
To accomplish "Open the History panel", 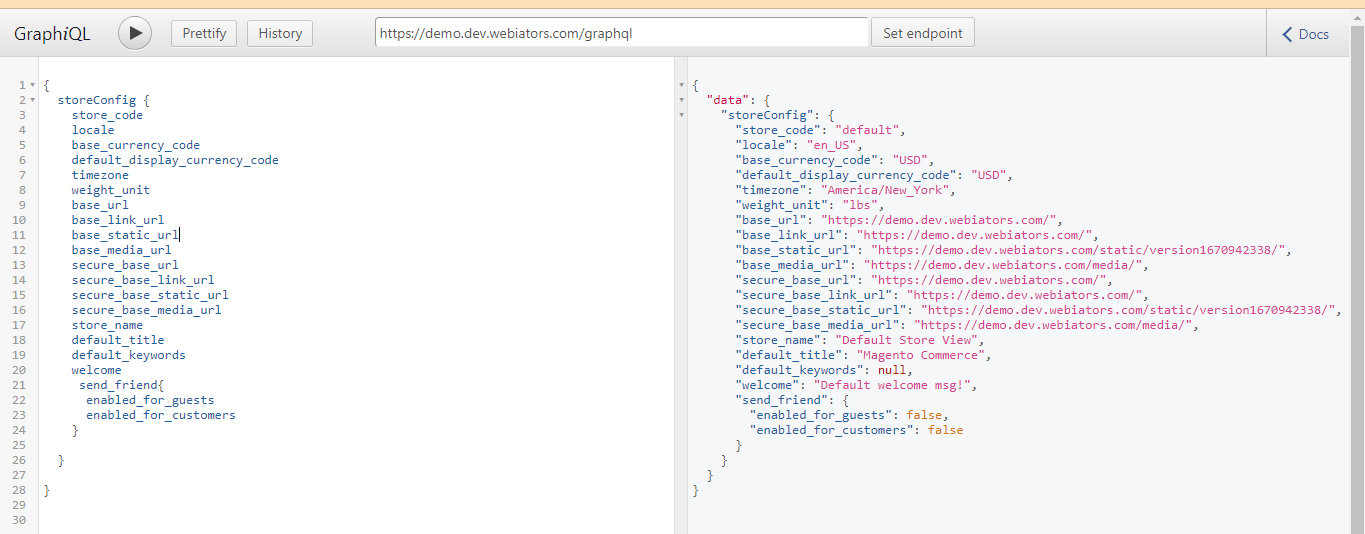I will tap(280, 33).
